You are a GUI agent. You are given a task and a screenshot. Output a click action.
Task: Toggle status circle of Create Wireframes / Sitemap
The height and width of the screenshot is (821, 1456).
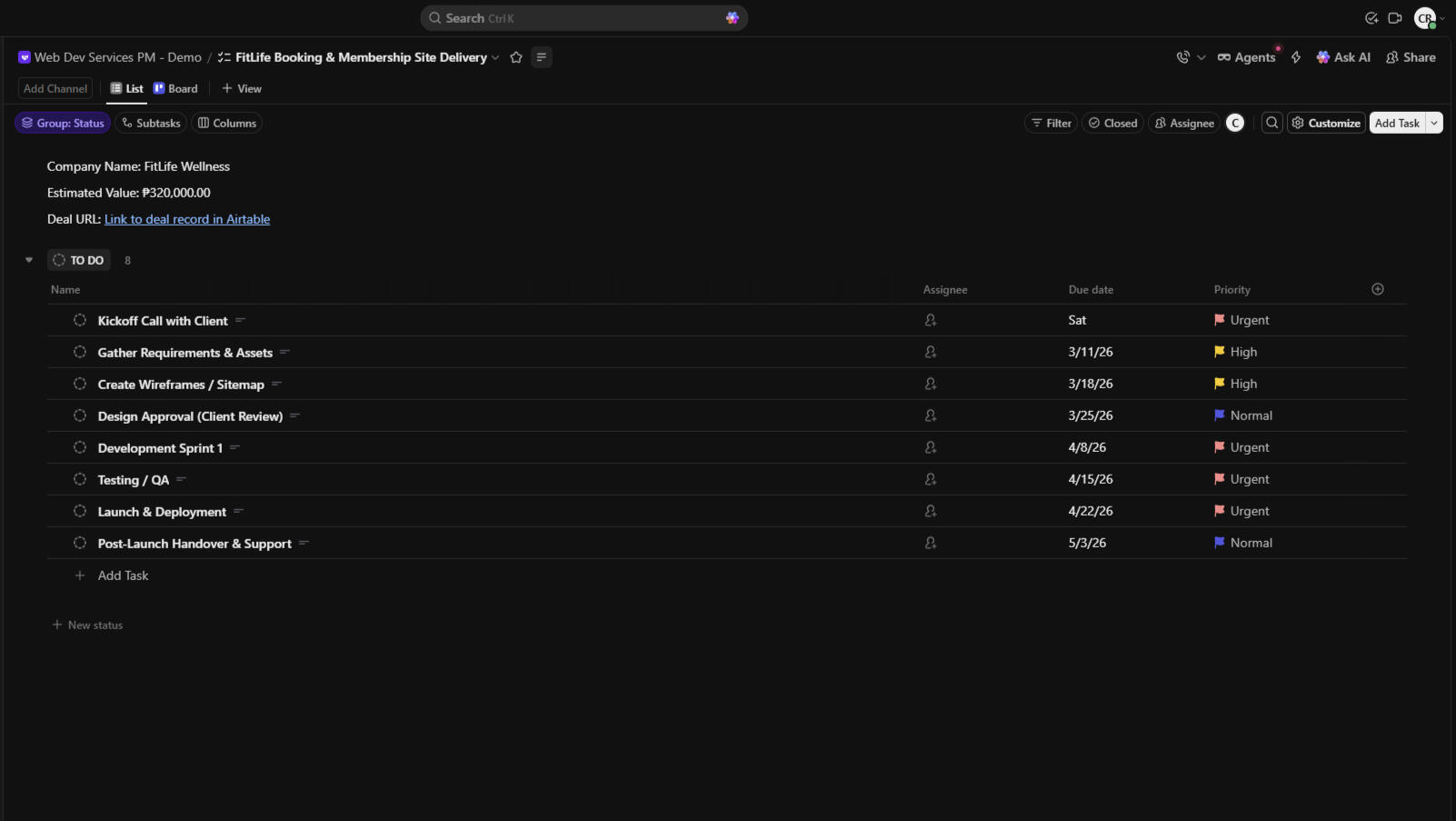click(x=80, y=384)
